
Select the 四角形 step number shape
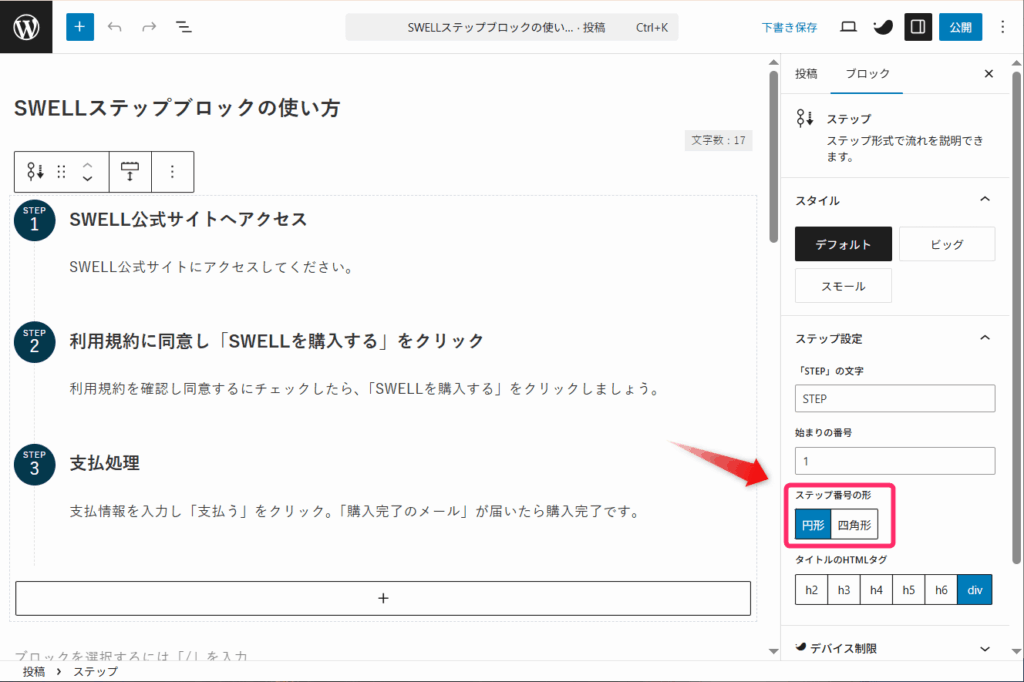854,524
